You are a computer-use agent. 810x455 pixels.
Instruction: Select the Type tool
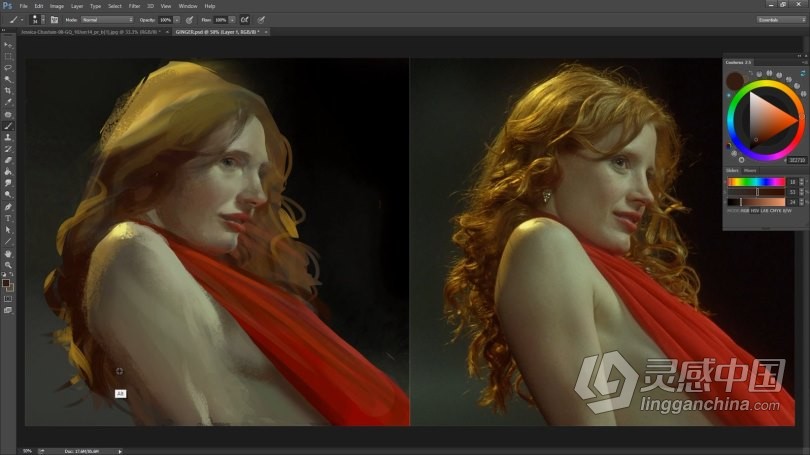(8, 218)
